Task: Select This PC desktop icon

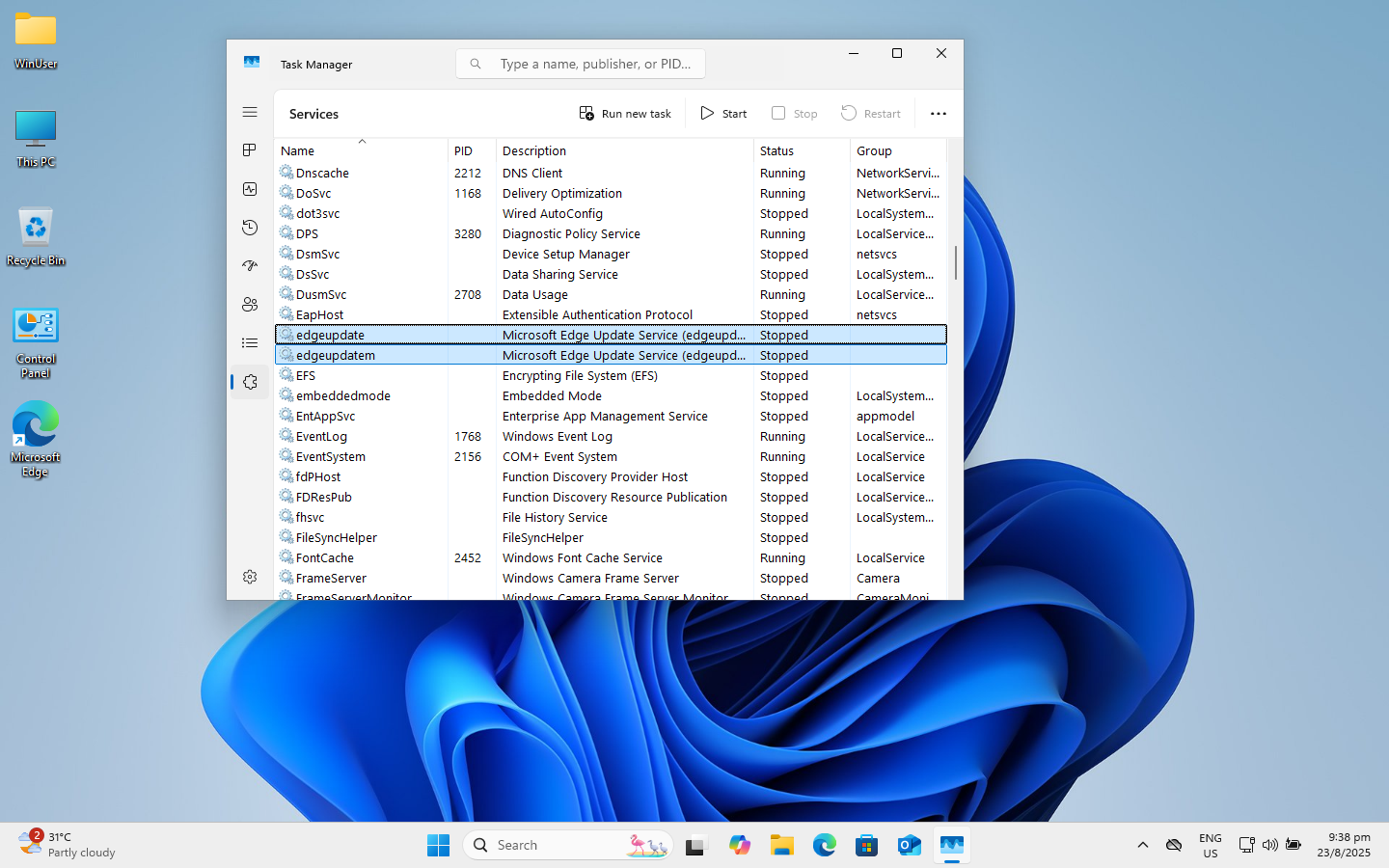Action: click(x=36, y=138)
